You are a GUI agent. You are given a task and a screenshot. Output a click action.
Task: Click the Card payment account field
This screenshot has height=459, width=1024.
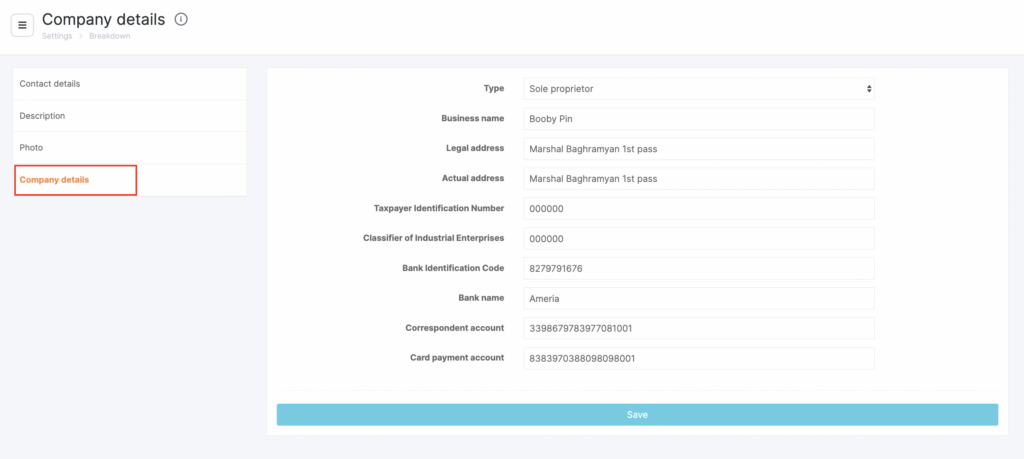pyautogui.click(x=699, y=358)
